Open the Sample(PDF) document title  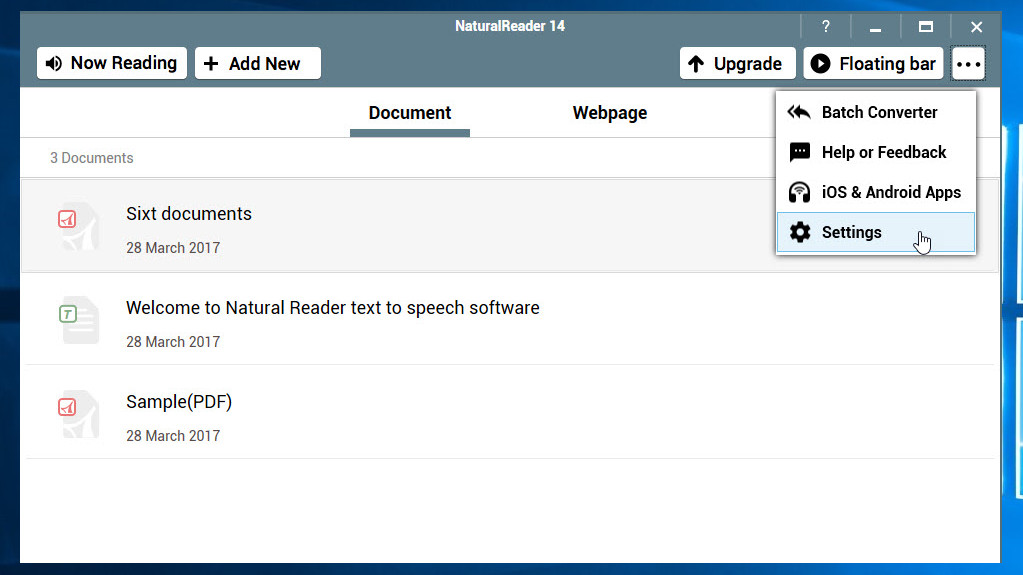[x=179, y=401]
